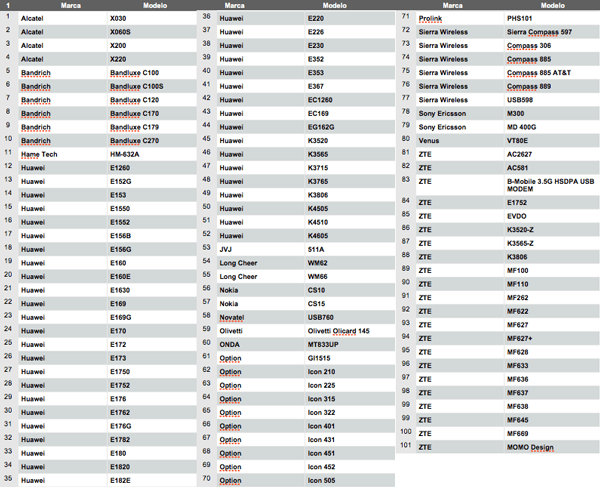Click the HM-632A model cell

click(x=152, y=154)
